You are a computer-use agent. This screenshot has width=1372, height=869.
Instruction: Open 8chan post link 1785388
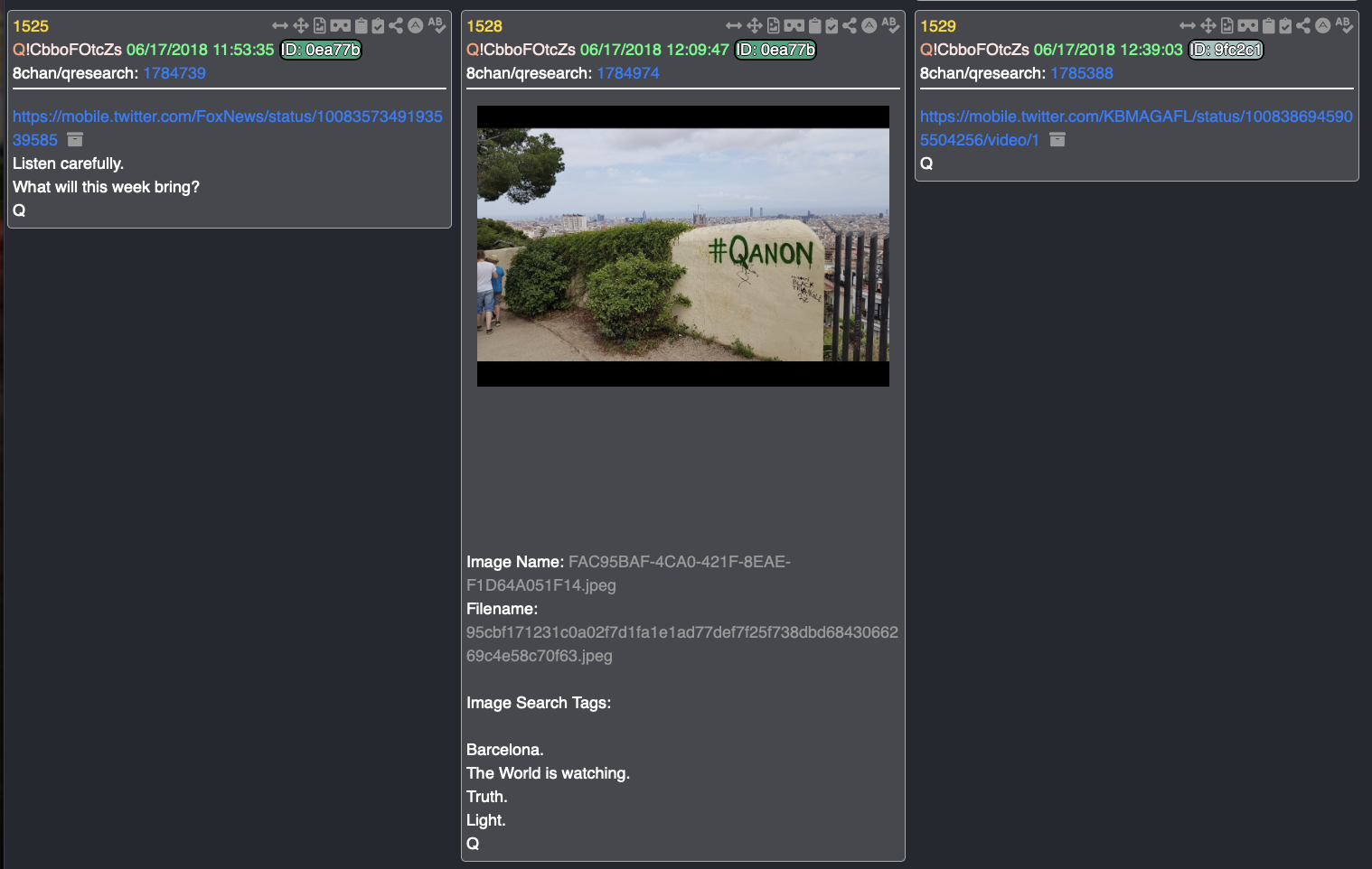(1082, 73)
